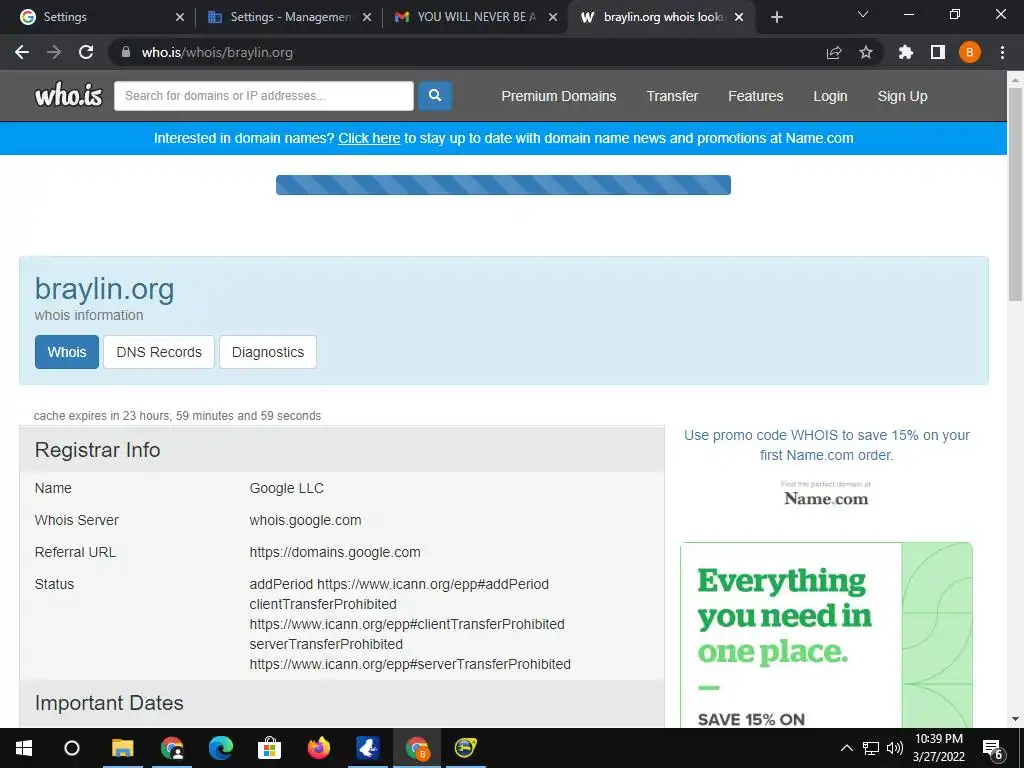Select the 'whois.google.com' text
1024x768 pixels.
click(305, 520)
